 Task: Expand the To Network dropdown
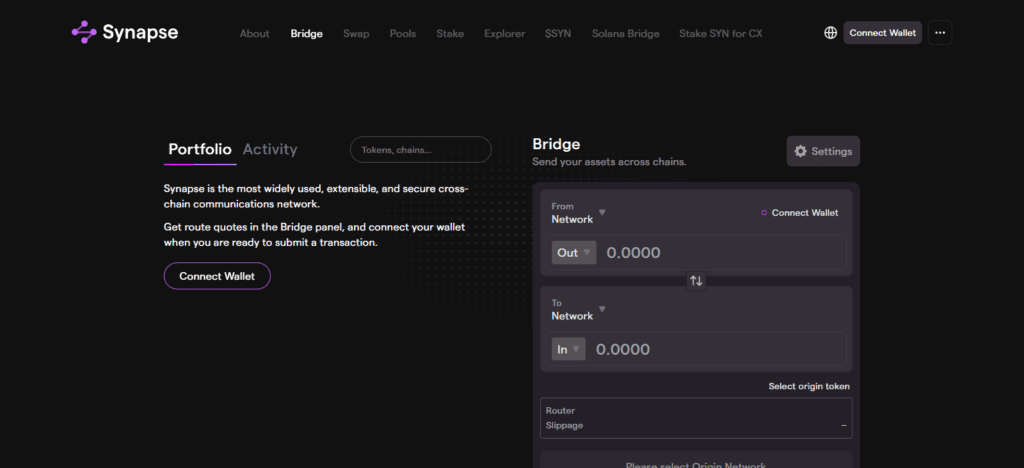[579, 310]
